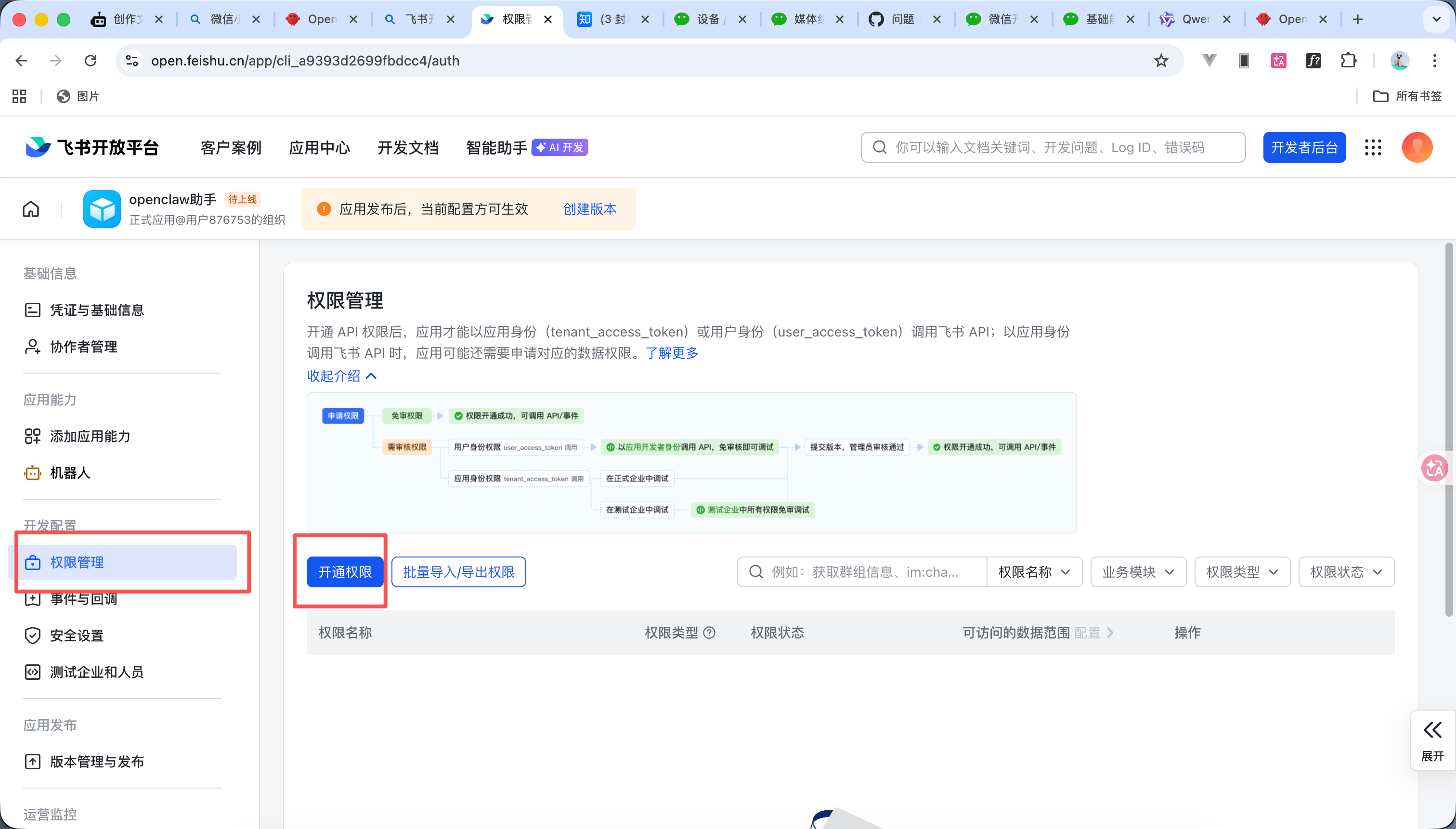Click the 开通权限 button
This screenshot has height=829, width=1456.
(x=345, y=571)
